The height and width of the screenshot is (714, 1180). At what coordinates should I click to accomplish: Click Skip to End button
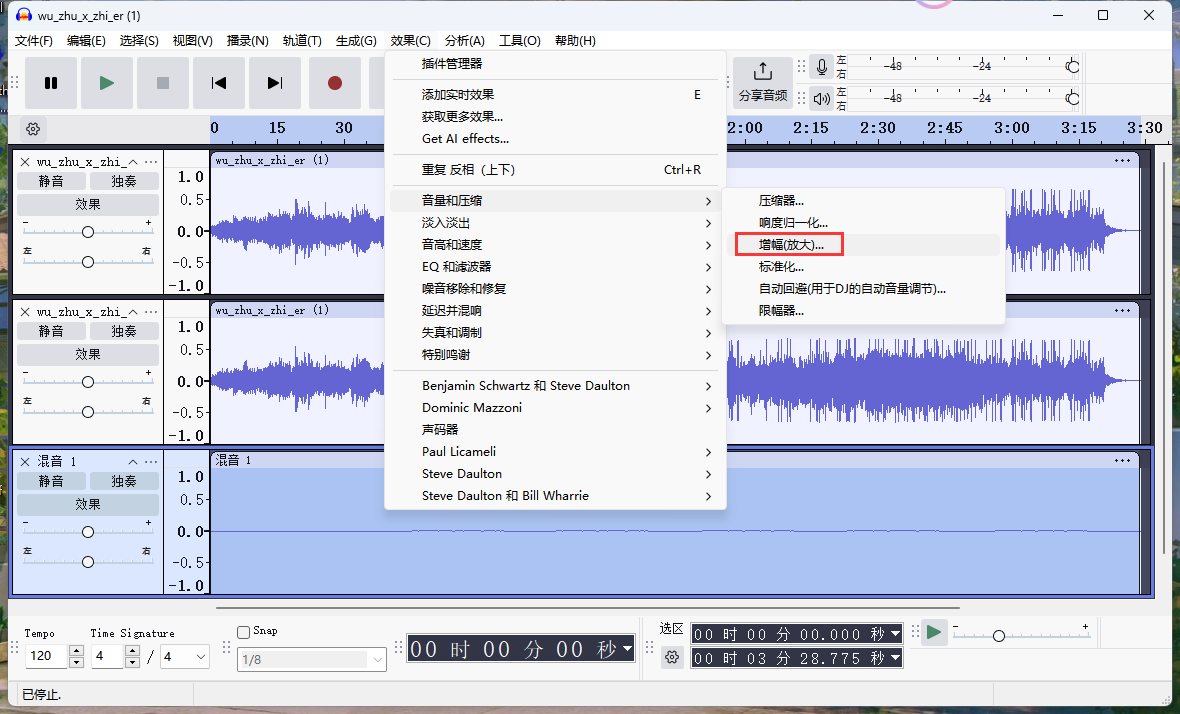coord(275,83)
